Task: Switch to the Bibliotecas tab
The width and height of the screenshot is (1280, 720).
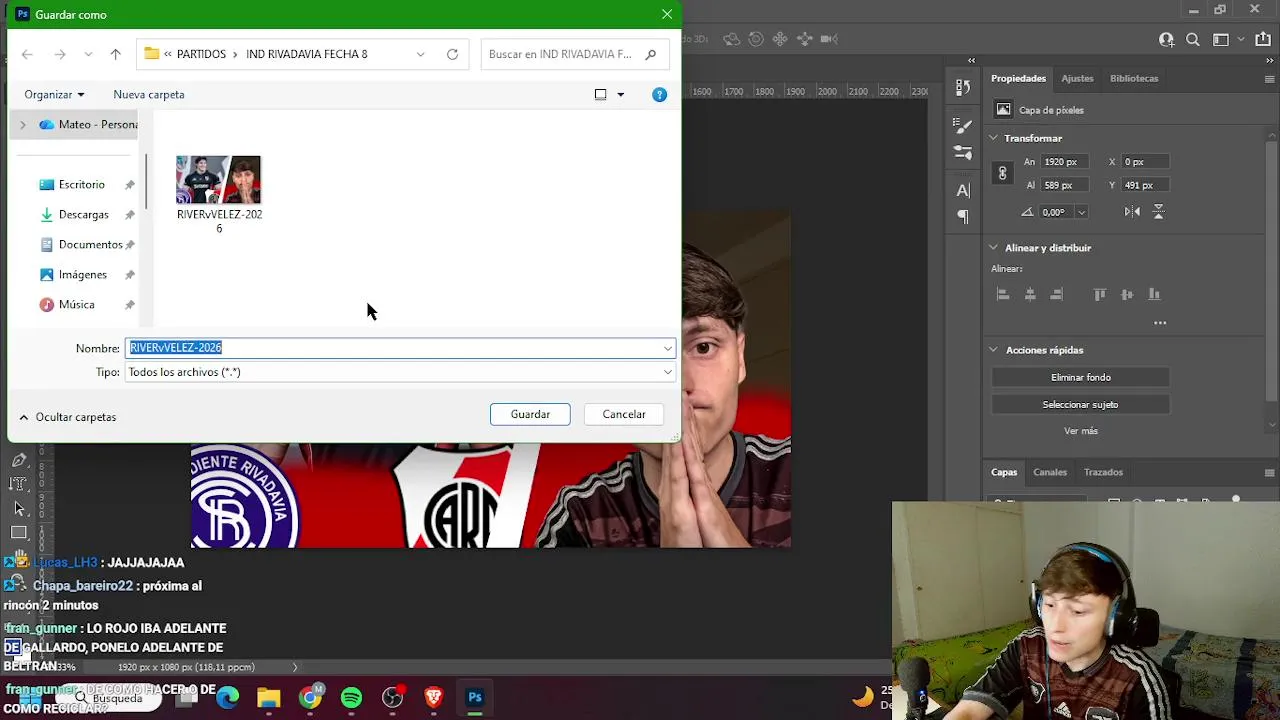Action: [x=1134, y=78]
